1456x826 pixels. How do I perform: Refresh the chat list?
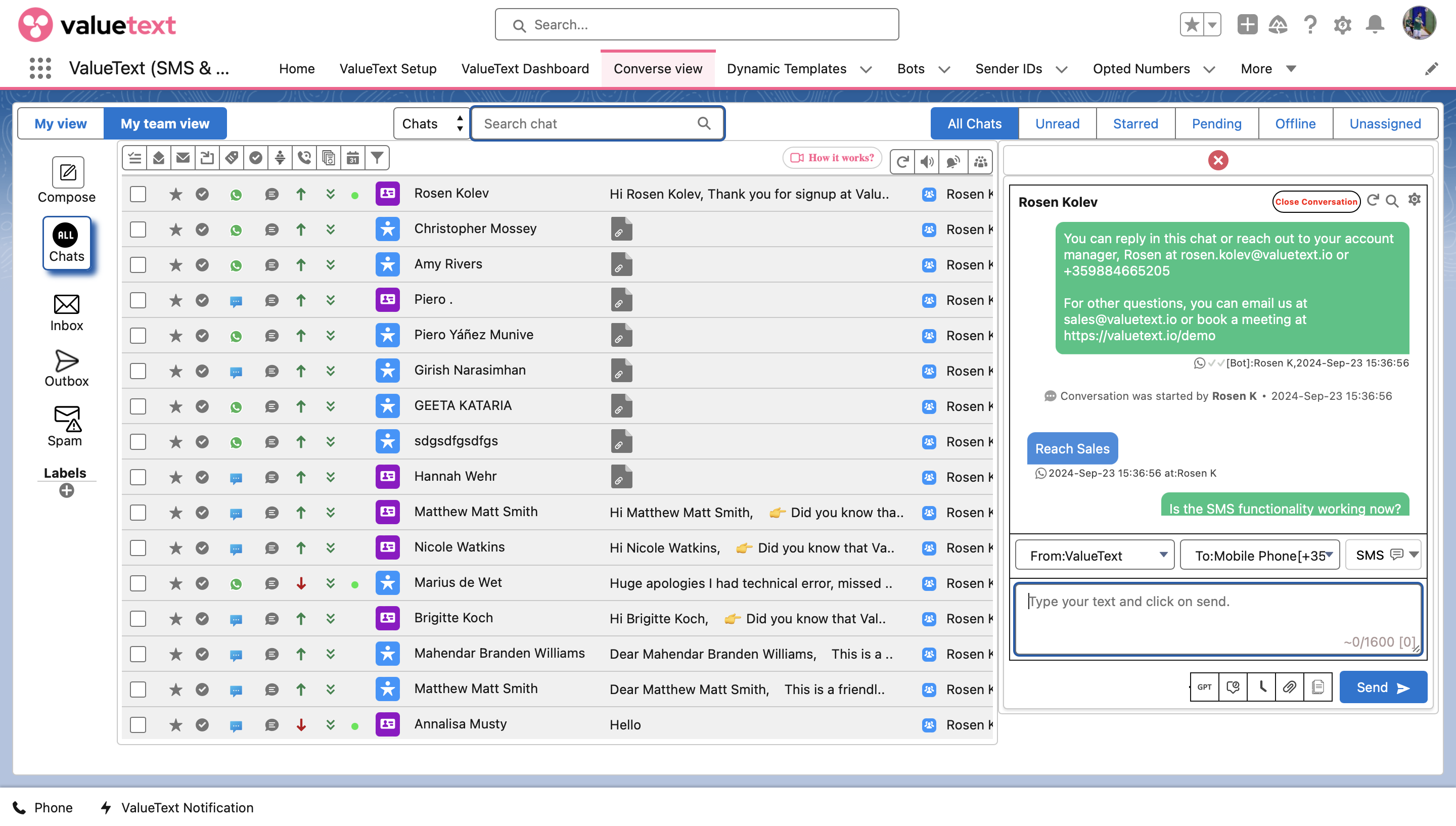coord(902,162)
